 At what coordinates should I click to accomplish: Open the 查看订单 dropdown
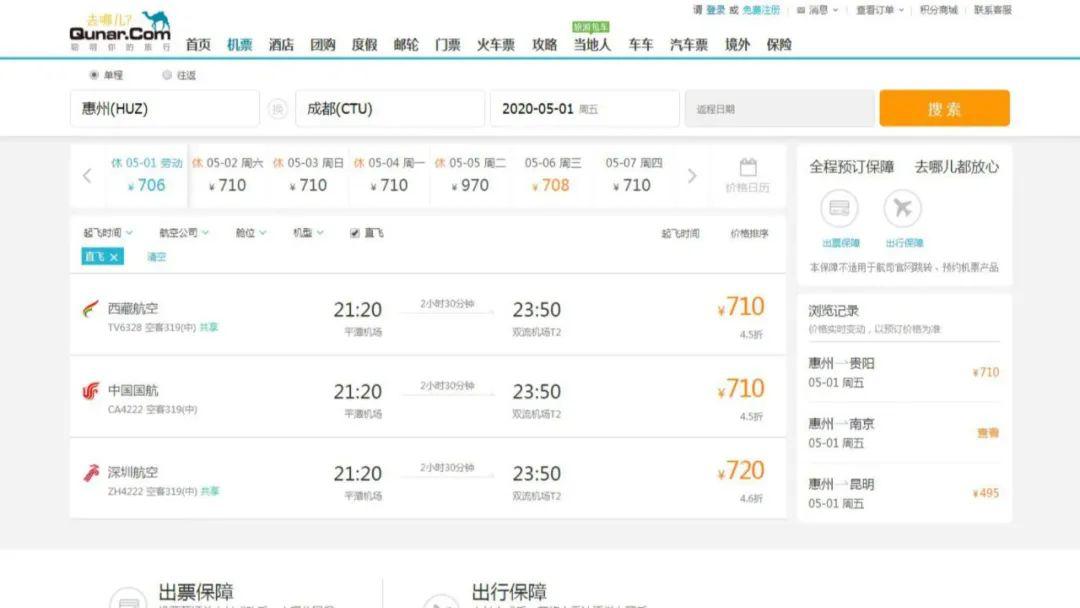click(x=880, y=10)
